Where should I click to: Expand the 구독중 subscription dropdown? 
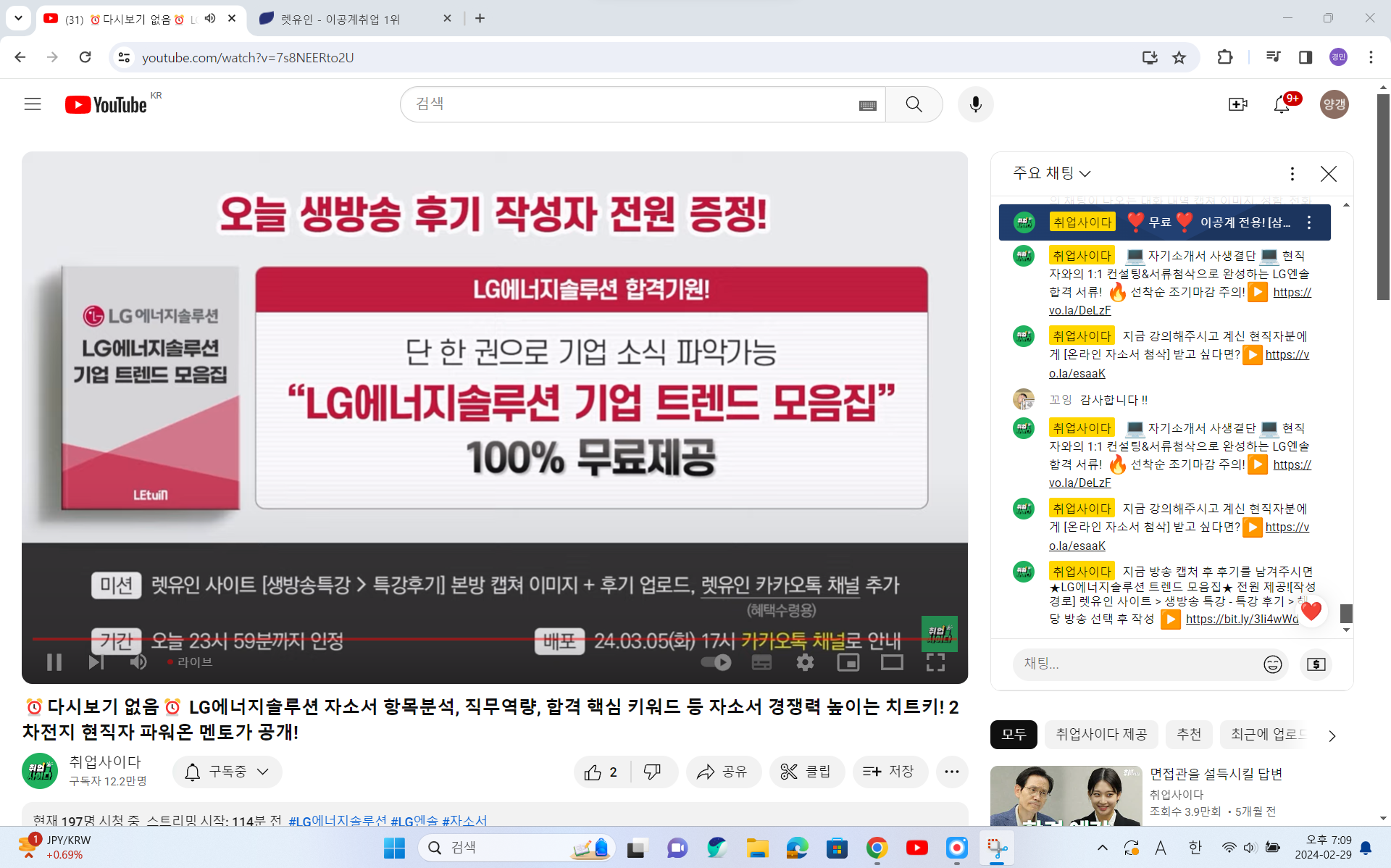[227, 772]
